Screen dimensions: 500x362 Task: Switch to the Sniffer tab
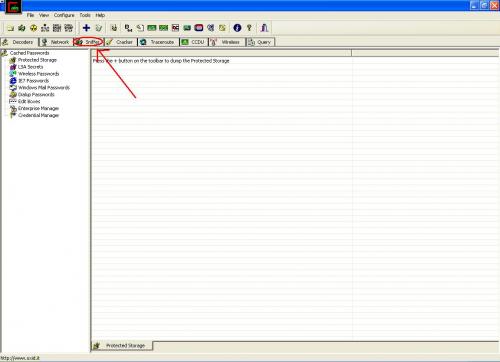[x=88, y=42]
